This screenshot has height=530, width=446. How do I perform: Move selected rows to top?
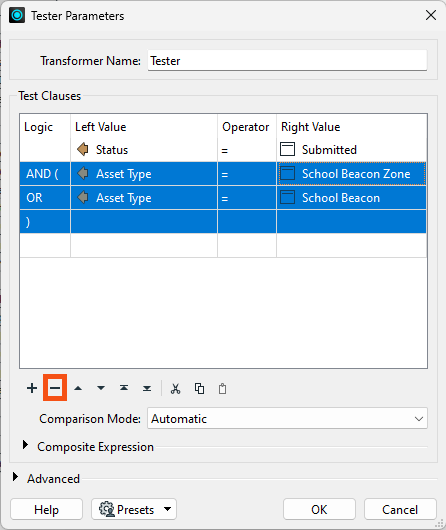[x=124, y=388]
